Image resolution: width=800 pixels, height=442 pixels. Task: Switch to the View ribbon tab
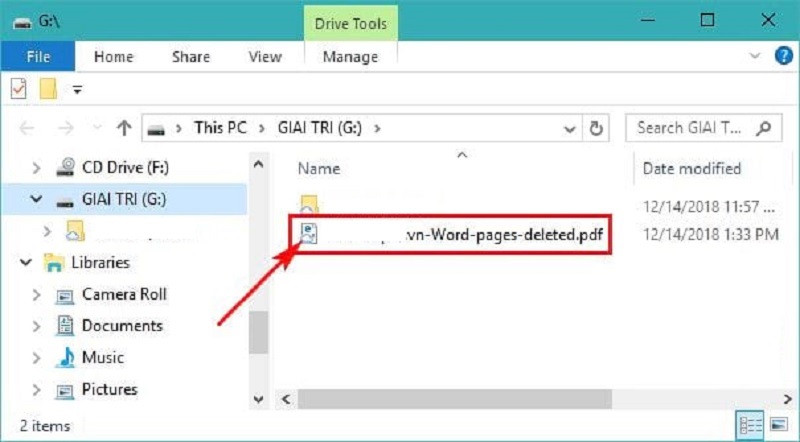[x=265, y=57]
